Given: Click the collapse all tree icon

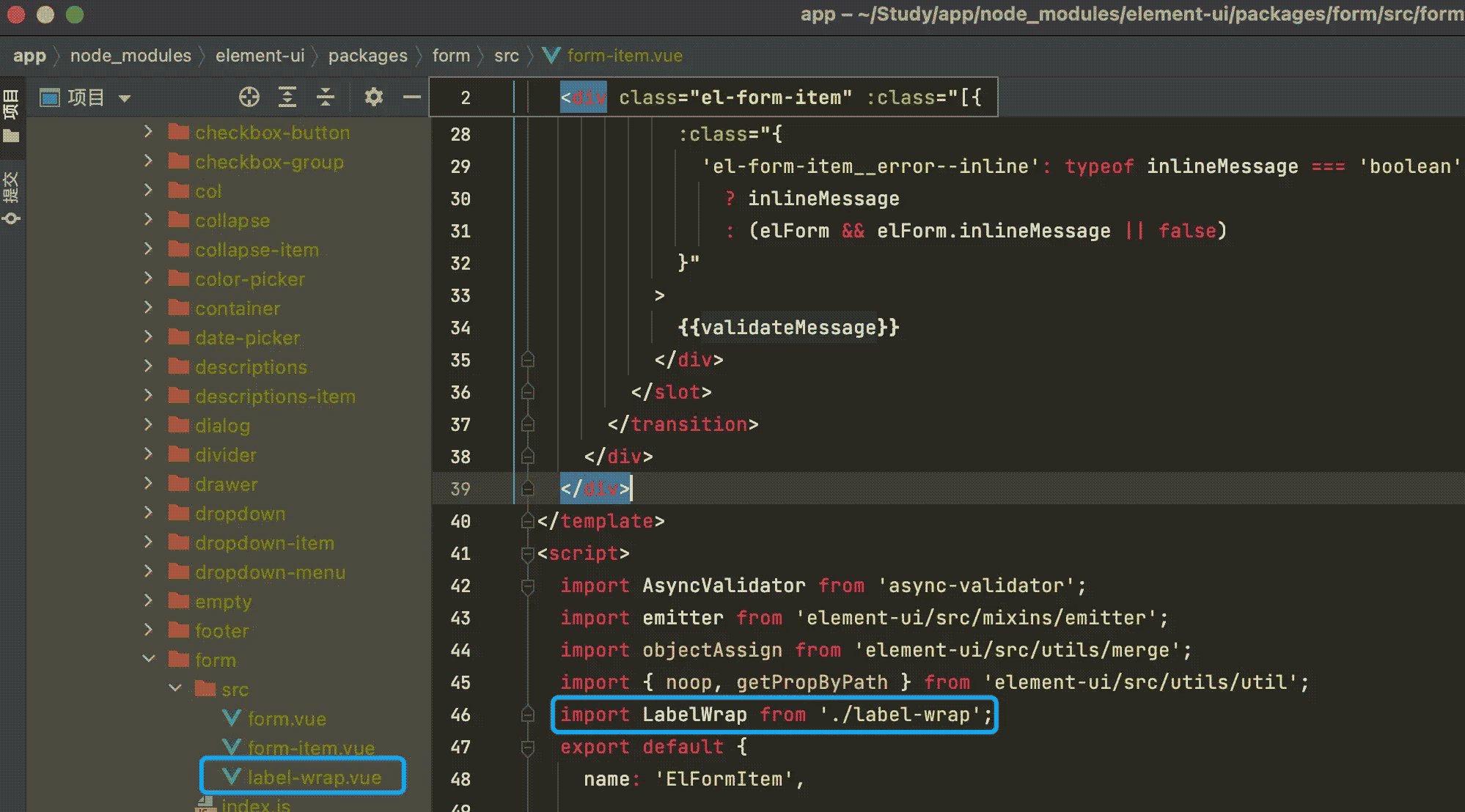Looking at the screenshot, I should coord(324,97).
